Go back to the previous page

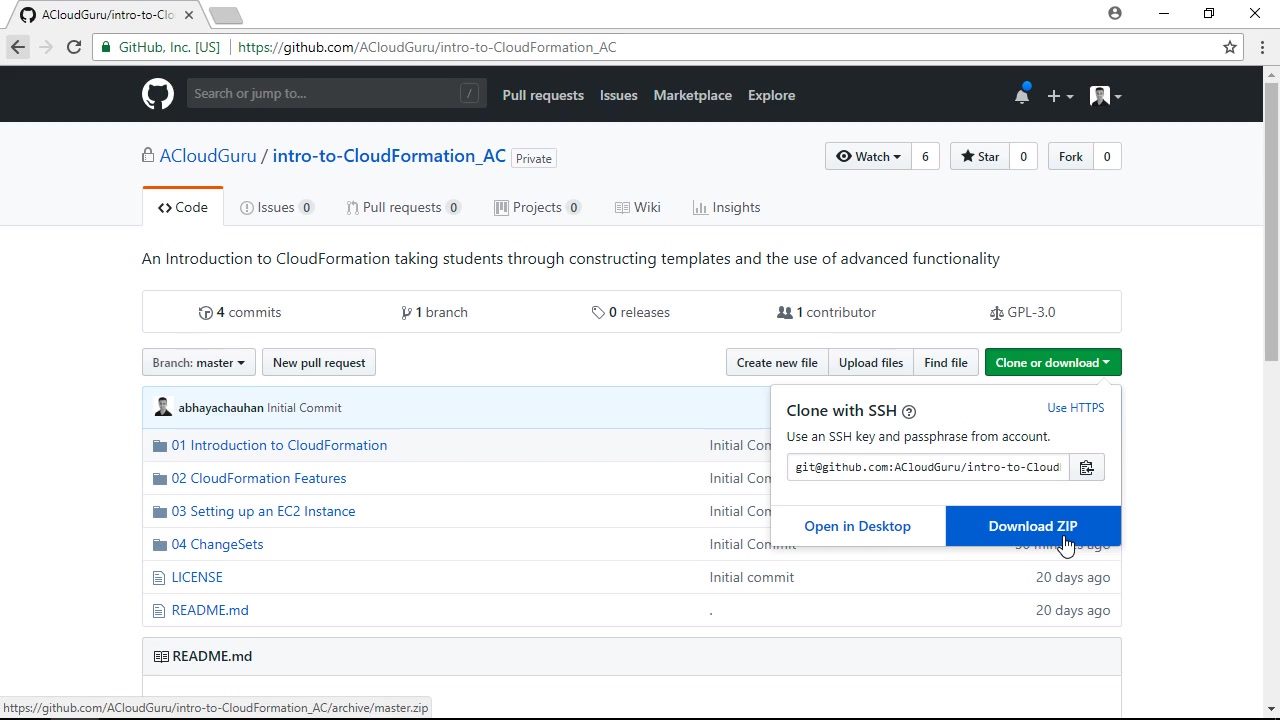18,47
